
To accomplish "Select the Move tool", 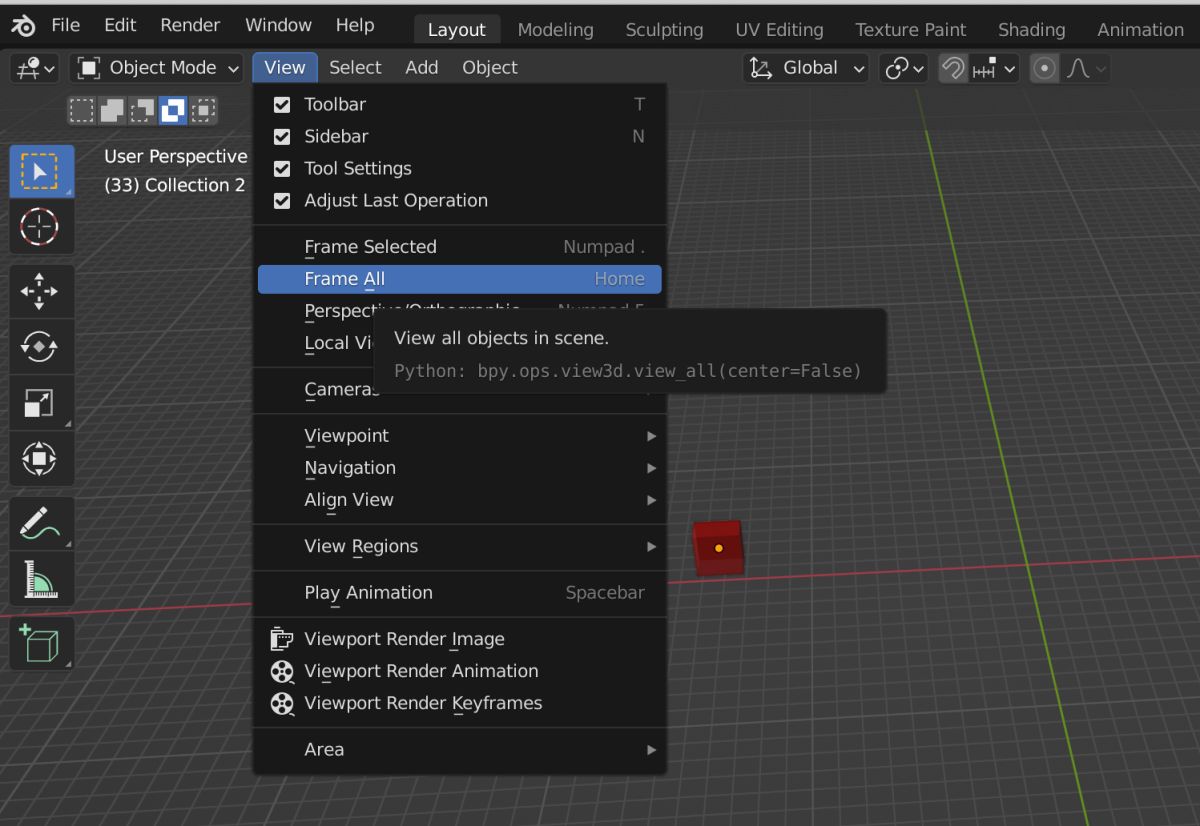I will coord(41,291).
